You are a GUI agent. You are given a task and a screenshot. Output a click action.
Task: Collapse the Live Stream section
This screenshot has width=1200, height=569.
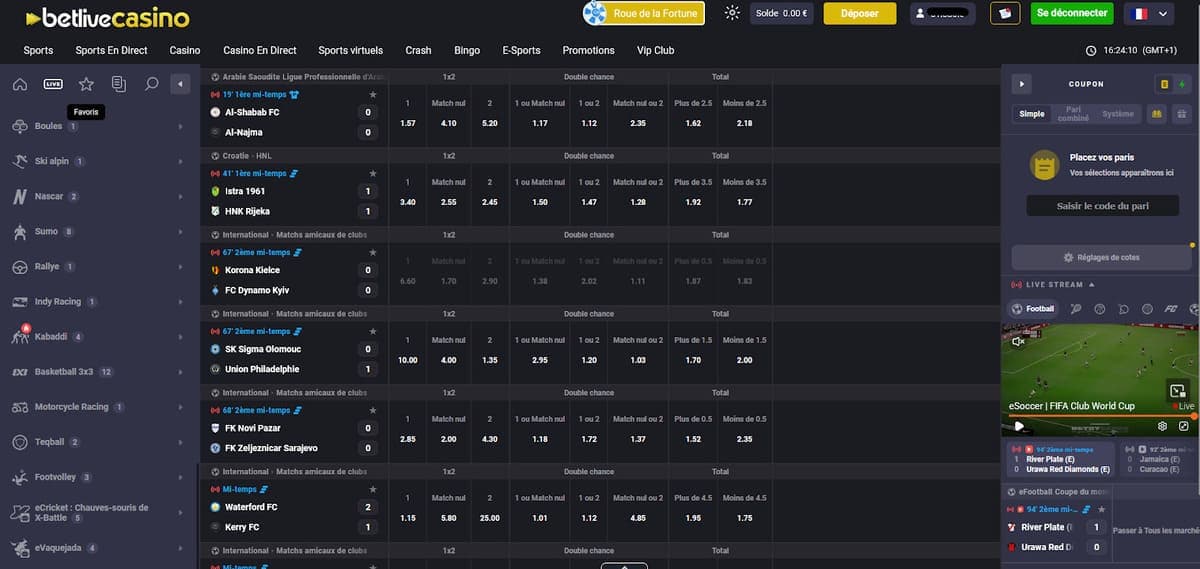coord(1091,285)
